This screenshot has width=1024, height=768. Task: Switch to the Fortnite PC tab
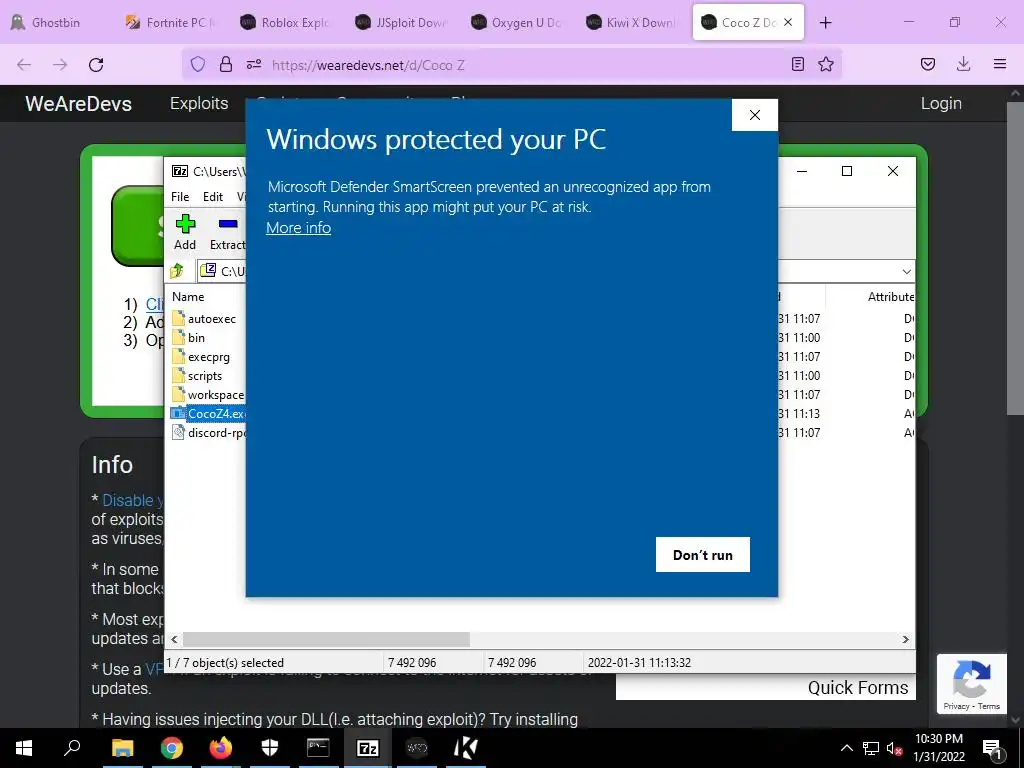(170, 22)
